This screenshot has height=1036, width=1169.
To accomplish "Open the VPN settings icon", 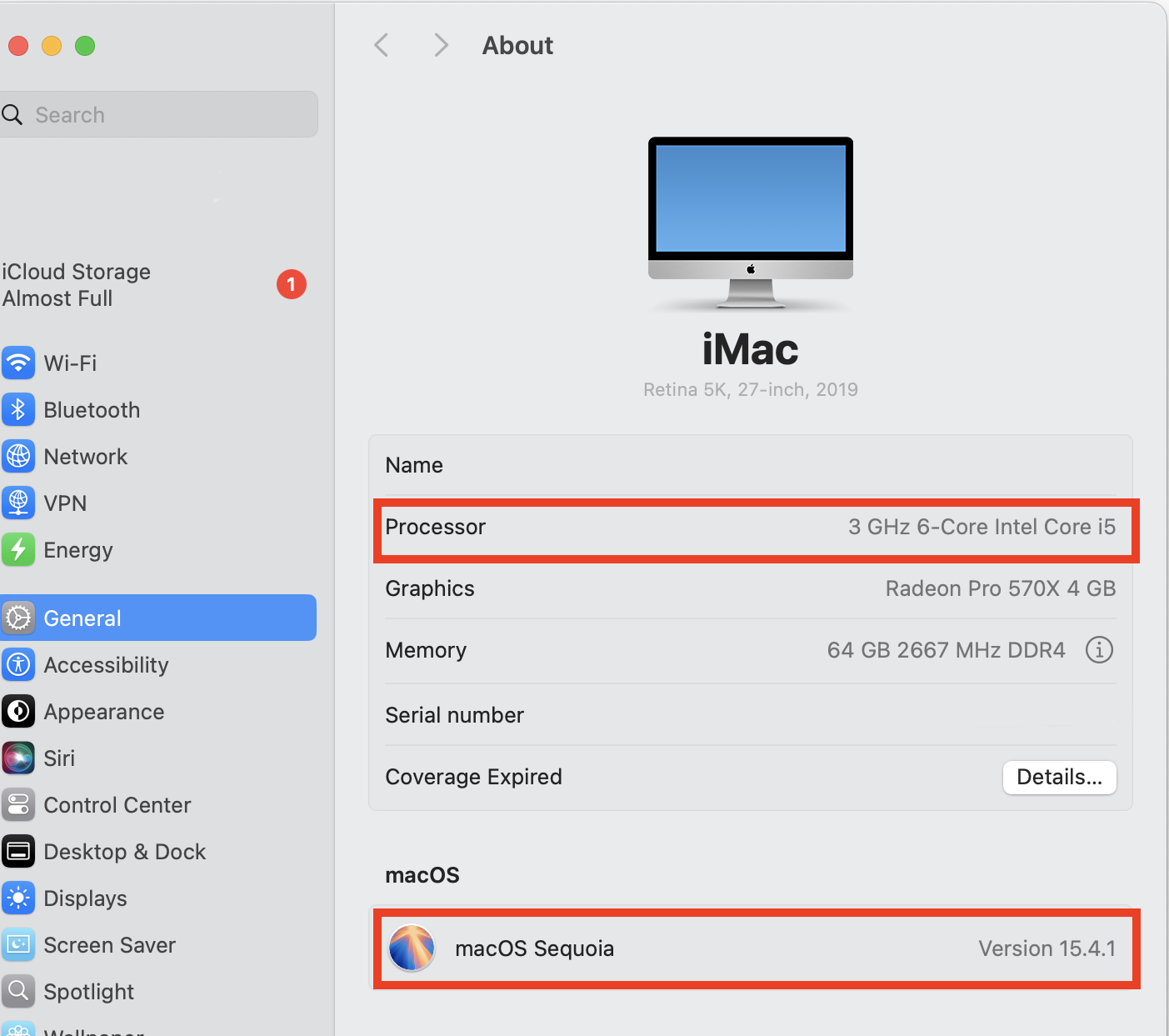I will tap(18, 503).
